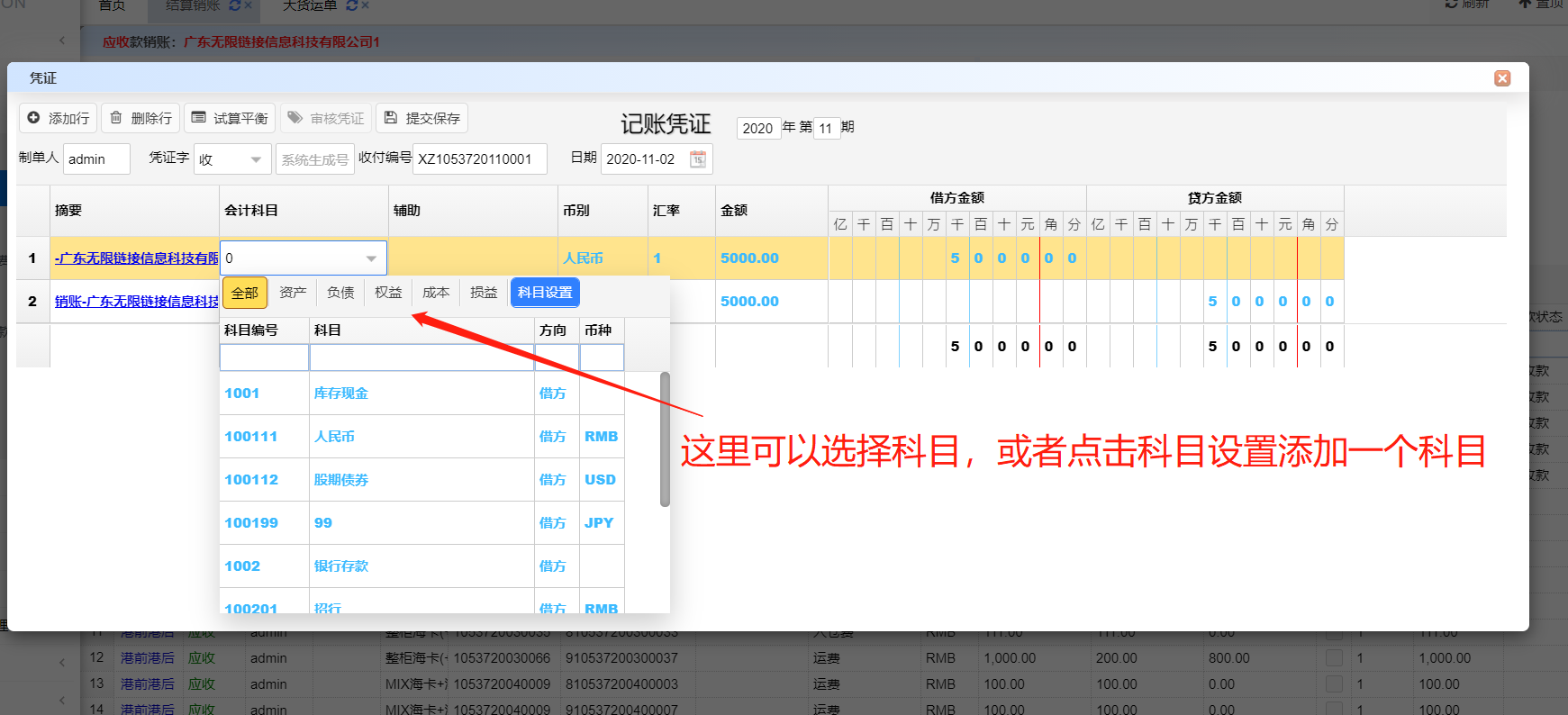Viewport: 1568px width, 715px height.
Task: Select the 资产 subject tab
Action: (x=293, y=293)
